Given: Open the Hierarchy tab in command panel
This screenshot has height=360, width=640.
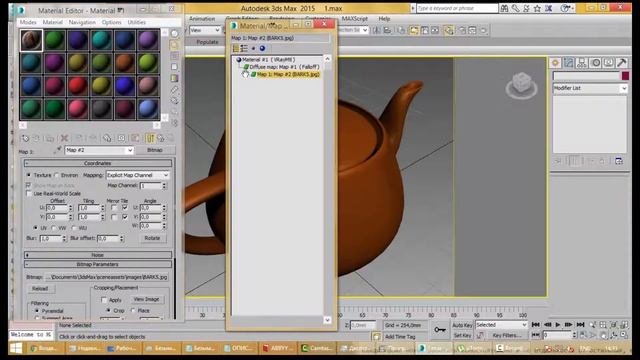Looking at the screenshot, I should pyautogui.click(x=582, y=62).
